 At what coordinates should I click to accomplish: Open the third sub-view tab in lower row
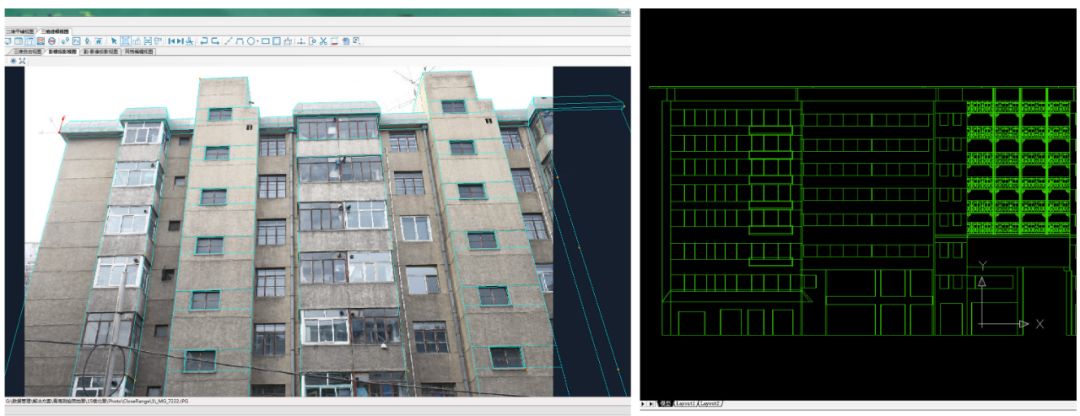[x=100, y=51]
